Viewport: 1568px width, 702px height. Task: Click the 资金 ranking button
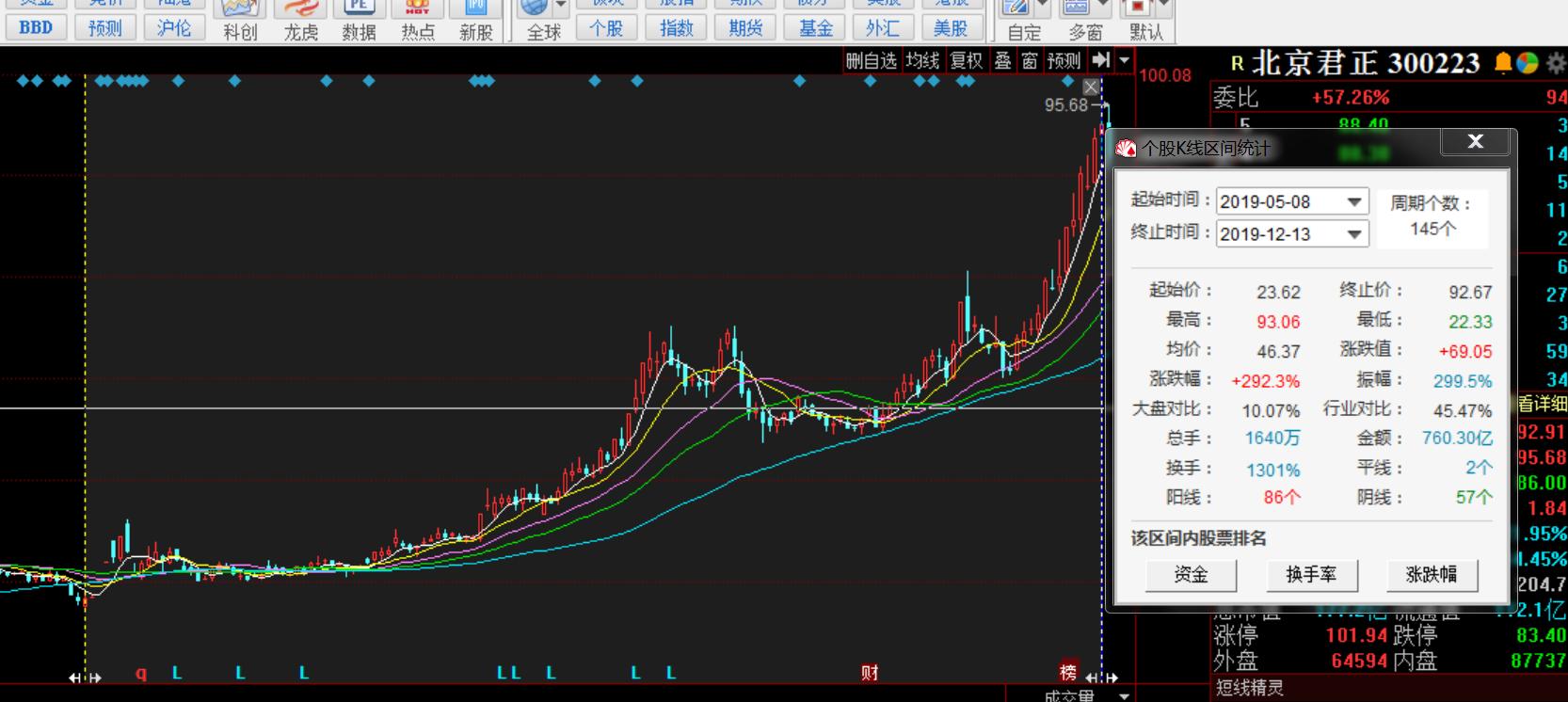pyautogui.click(x=1191, y=574)
